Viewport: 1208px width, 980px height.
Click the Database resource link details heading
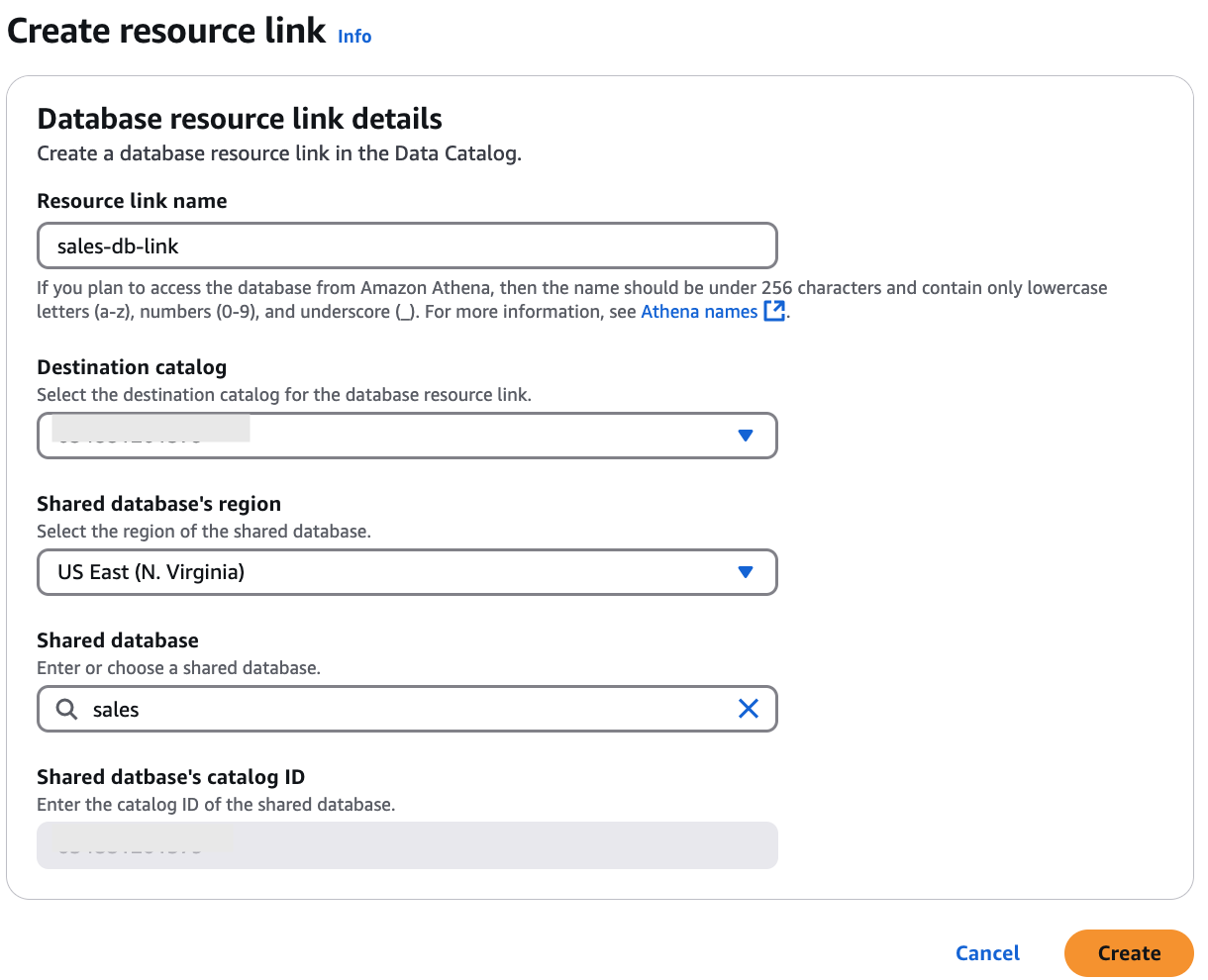tap(239, 118)
